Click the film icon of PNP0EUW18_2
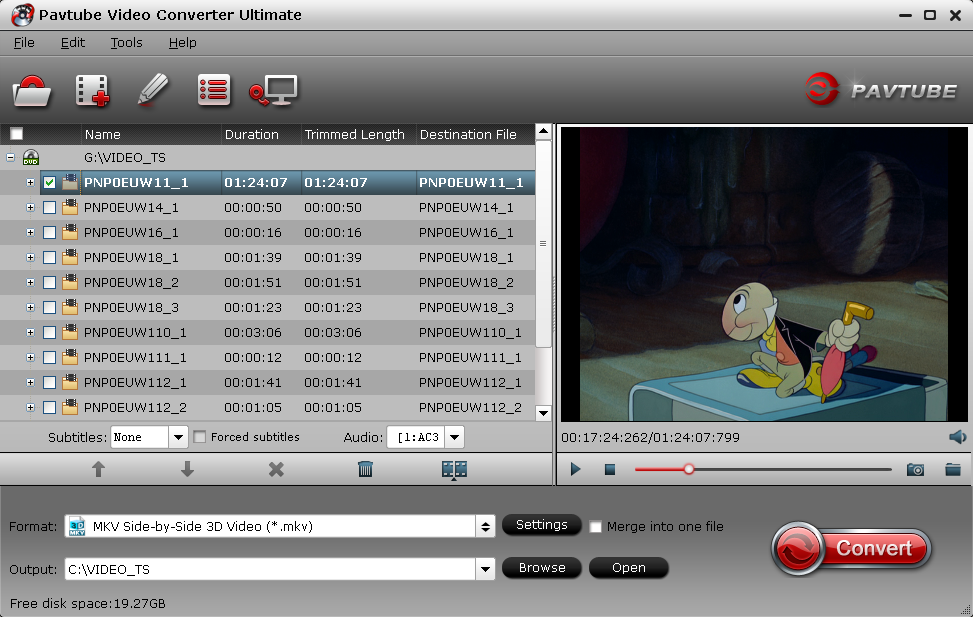 [x=70, y=282]
